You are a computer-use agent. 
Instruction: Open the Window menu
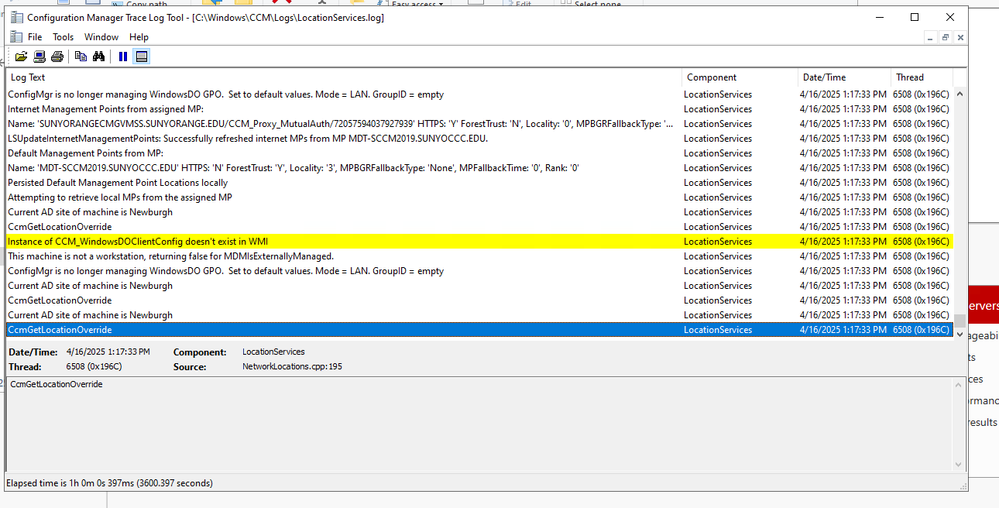pos(101,37)
